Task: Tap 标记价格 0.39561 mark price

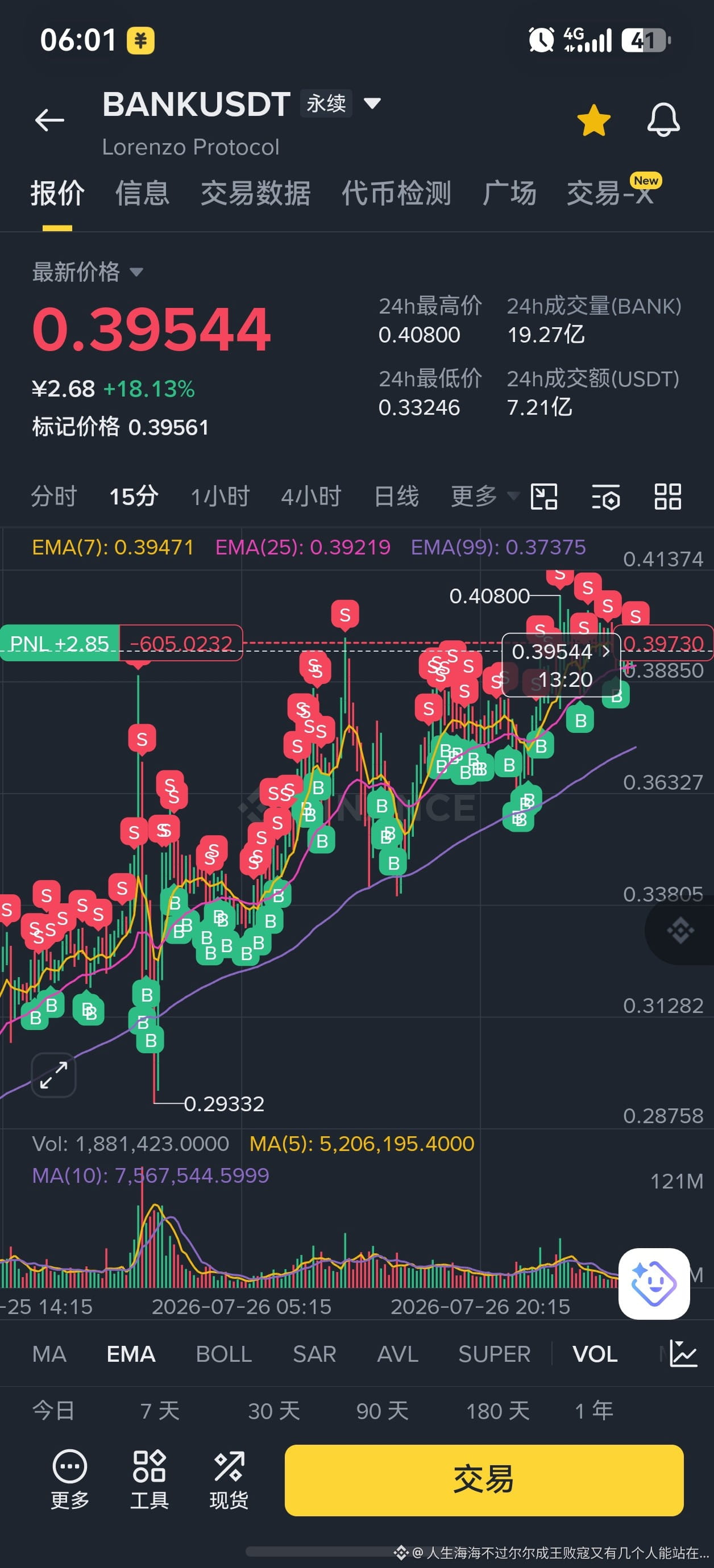Action: click(x=120, y=427)
